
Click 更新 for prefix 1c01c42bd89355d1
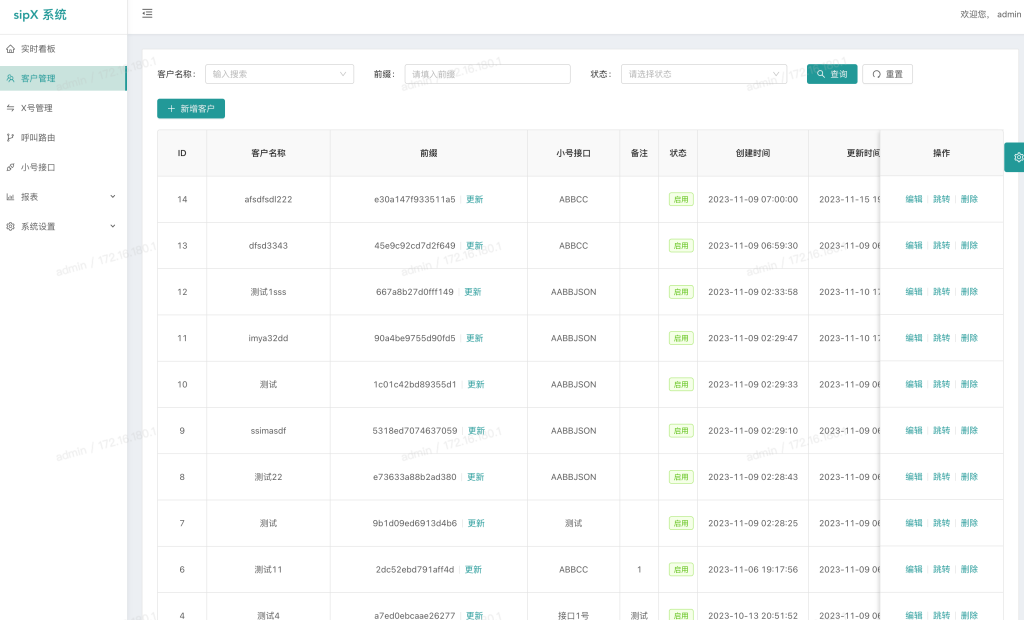tap(476, 384)
